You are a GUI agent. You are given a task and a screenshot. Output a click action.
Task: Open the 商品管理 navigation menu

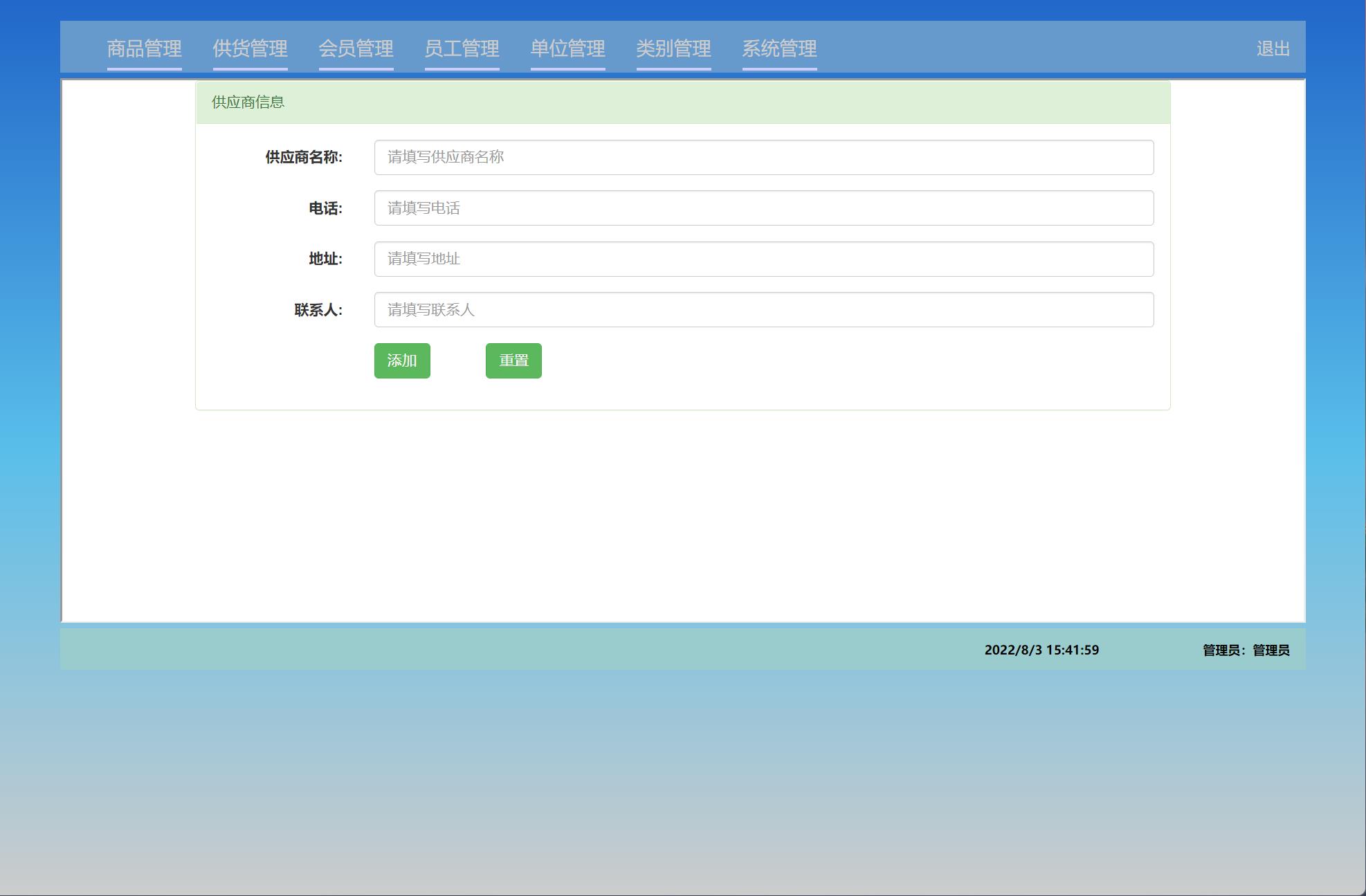(x=143, y=49)
